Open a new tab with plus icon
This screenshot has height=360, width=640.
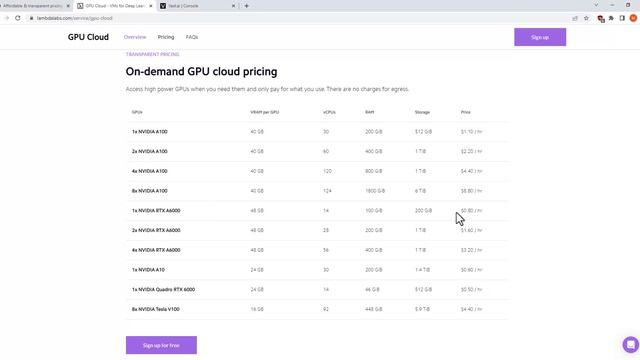tap(247, 6)
